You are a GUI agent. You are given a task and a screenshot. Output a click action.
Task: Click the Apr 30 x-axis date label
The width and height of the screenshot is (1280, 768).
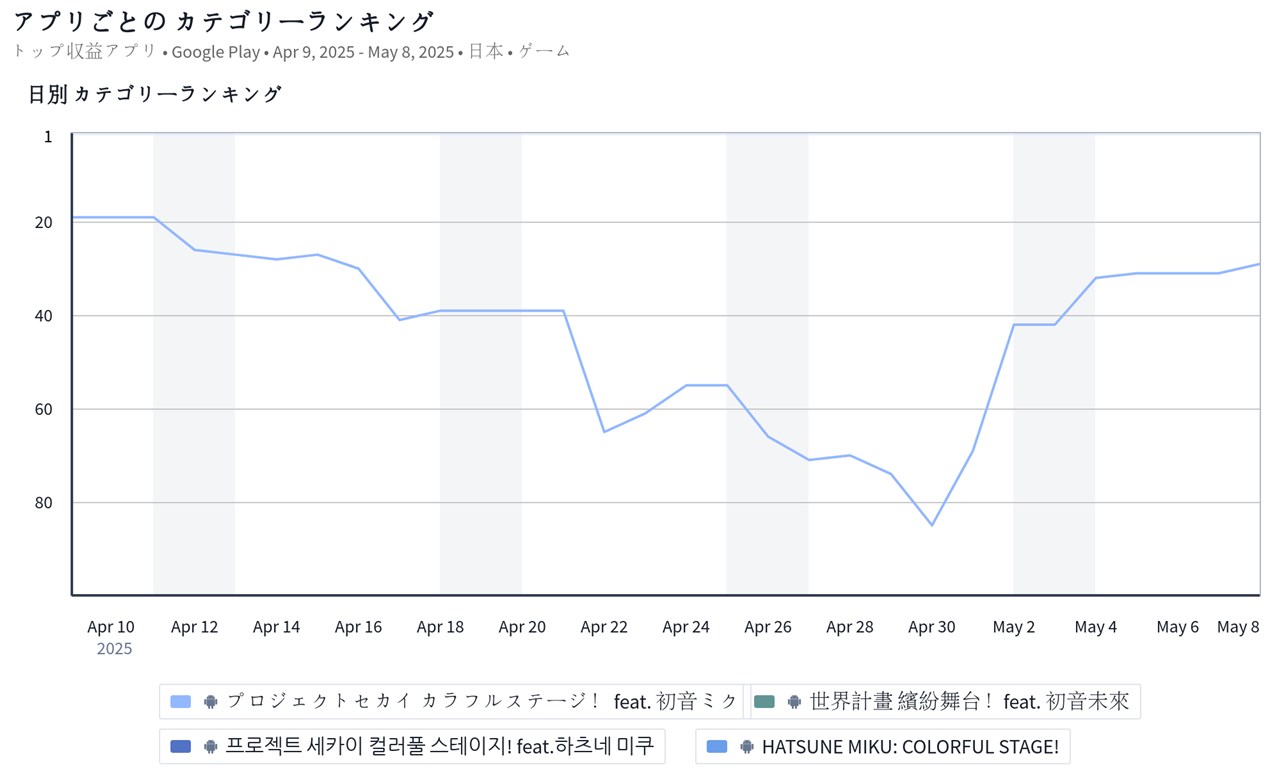click(931, 627)
